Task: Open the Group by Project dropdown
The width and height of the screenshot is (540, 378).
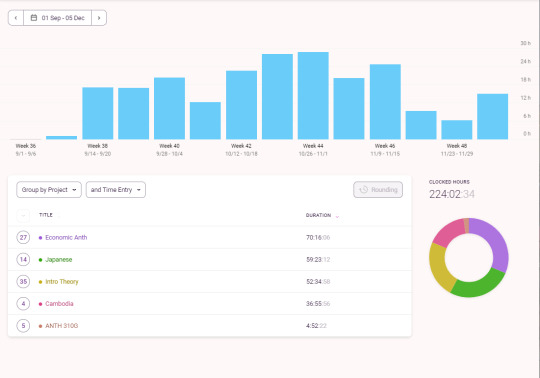Action: coord(49,190)
